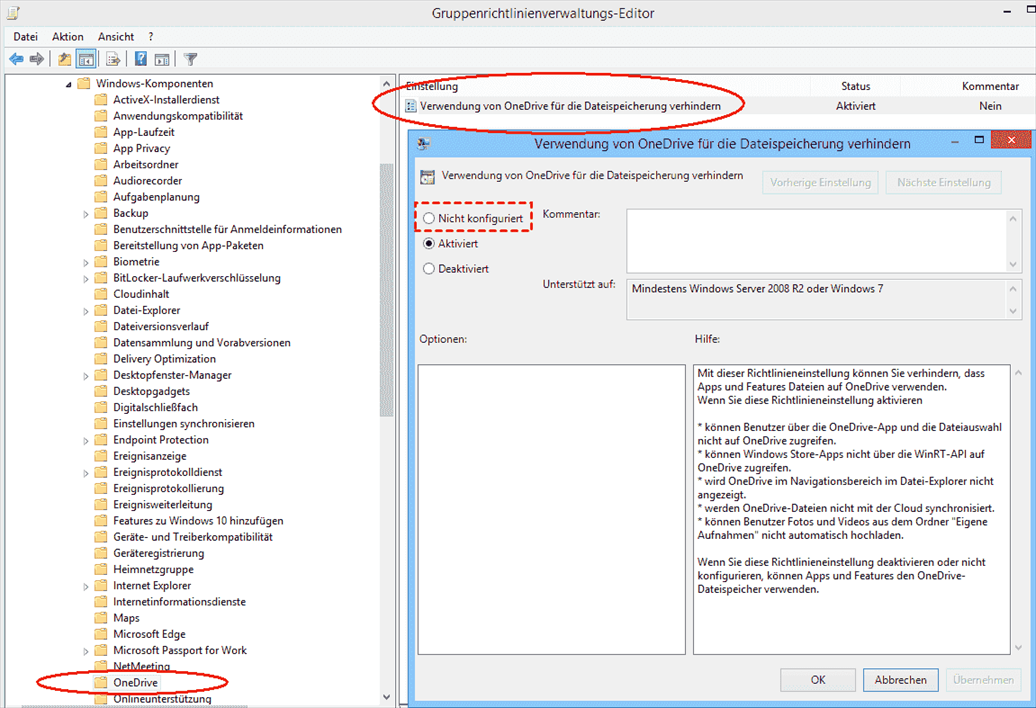Image resolution: width=1036 pixels, height=708 pixels.
Task: Click the Heimnetzgruppe folder icon
Action: coord(100,569)
